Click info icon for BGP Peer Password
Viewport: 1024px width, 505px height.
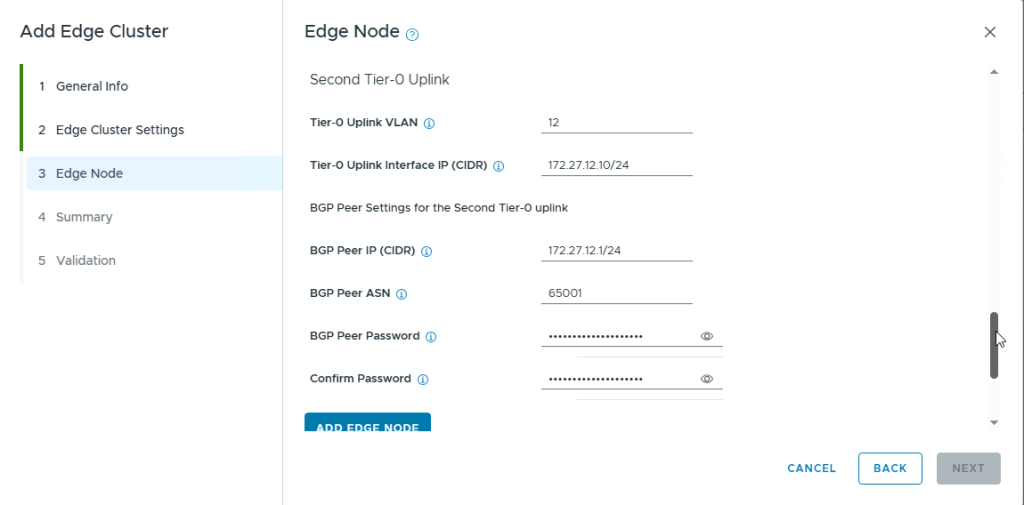pyautogui.click(x=431, y=337)
